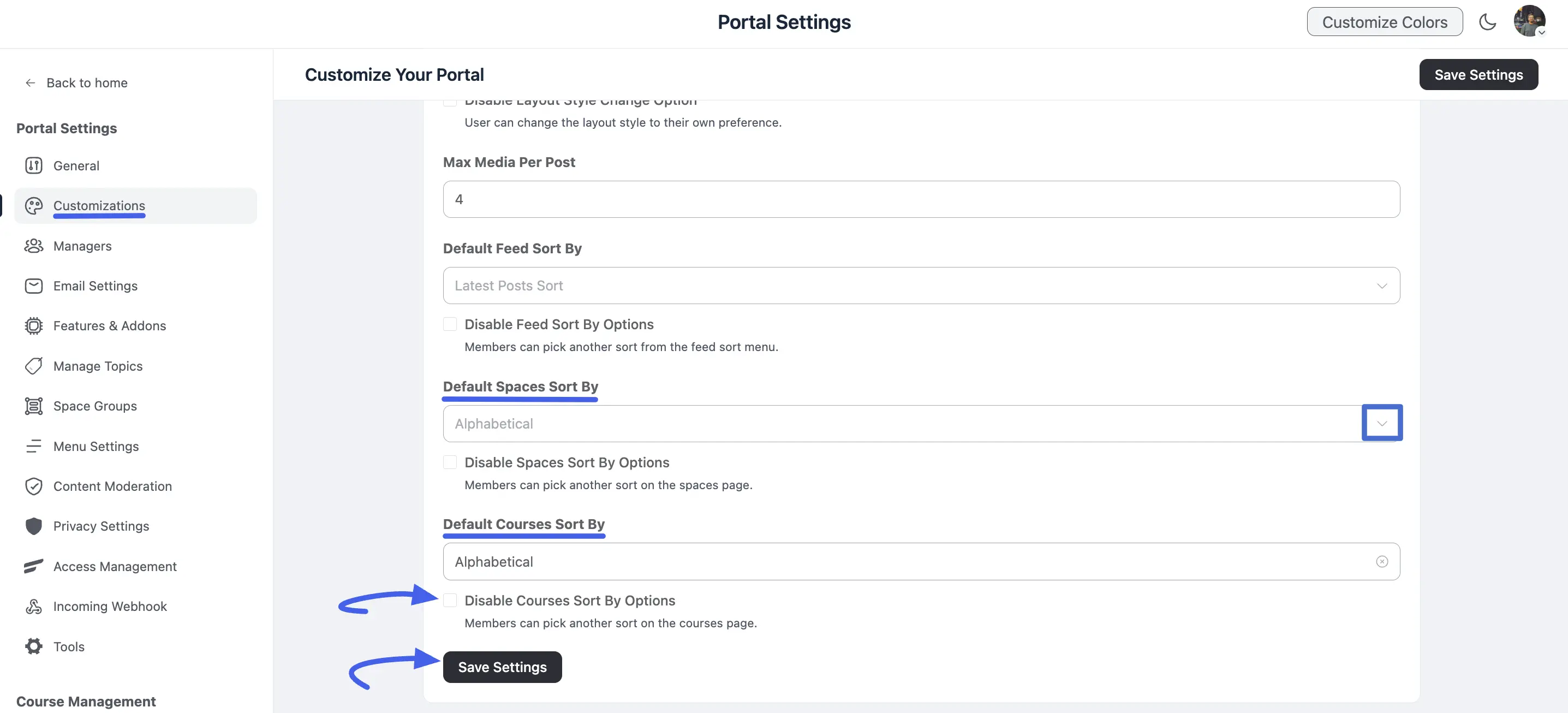Screen dimensions: 1568x713
Task: Check Disable Feed Sort By Options
Action: 450,324
